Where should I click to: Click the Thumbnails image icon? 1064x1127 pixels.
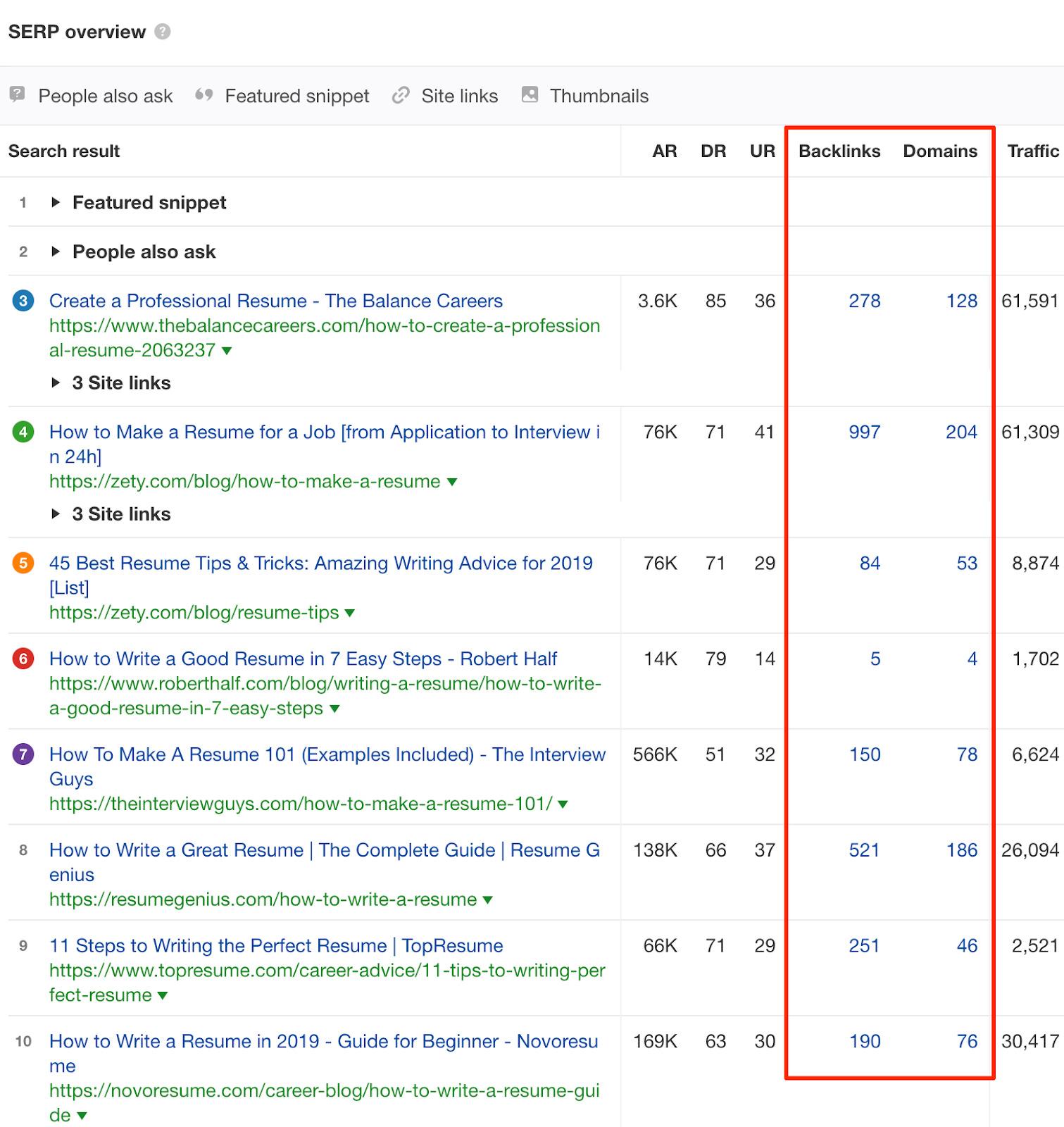(530, 95)
